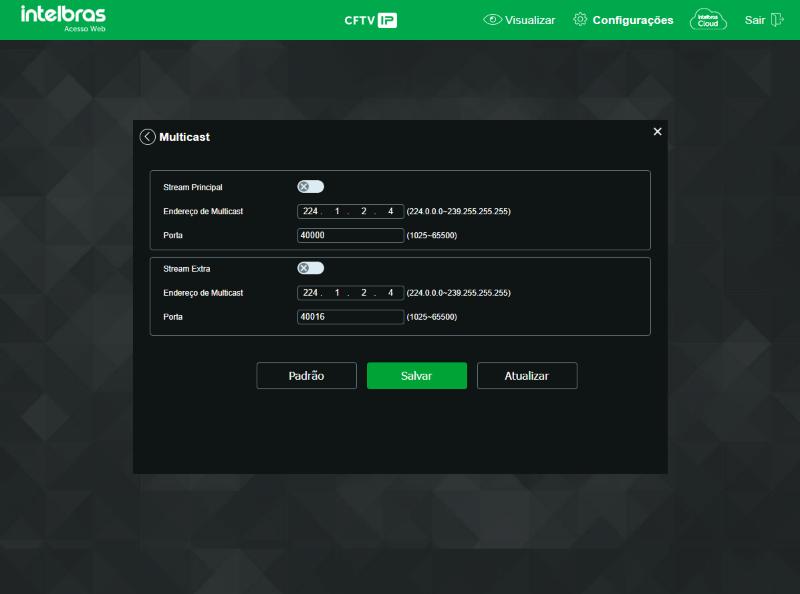This screenshot has height=594, width=800.
Task: Click Stream Principal port range (1025~65500)
Action: 432,235
